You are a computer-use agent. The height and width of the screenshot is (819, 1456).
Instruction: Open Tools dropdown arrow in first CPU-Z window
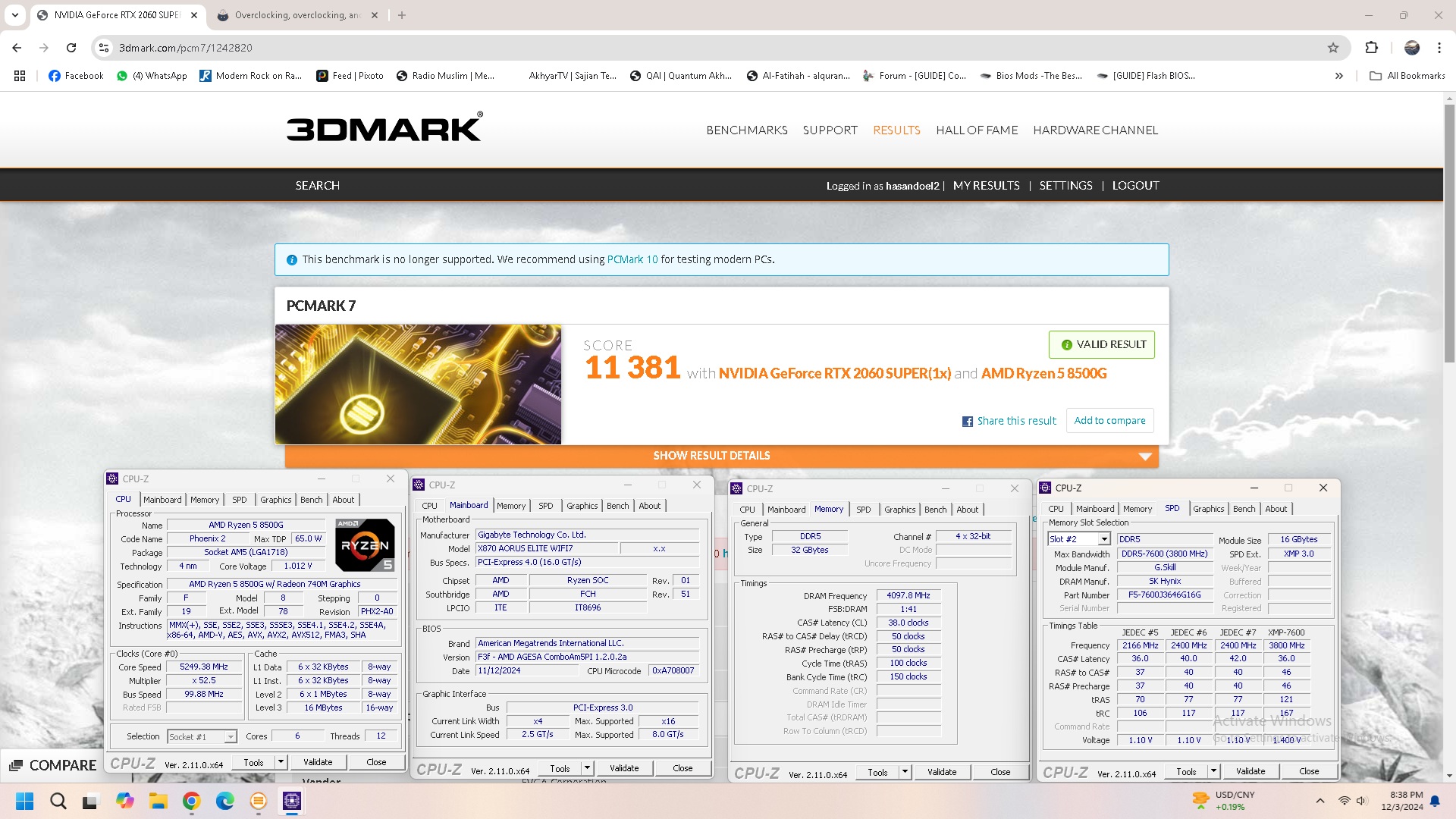(281, 762)
